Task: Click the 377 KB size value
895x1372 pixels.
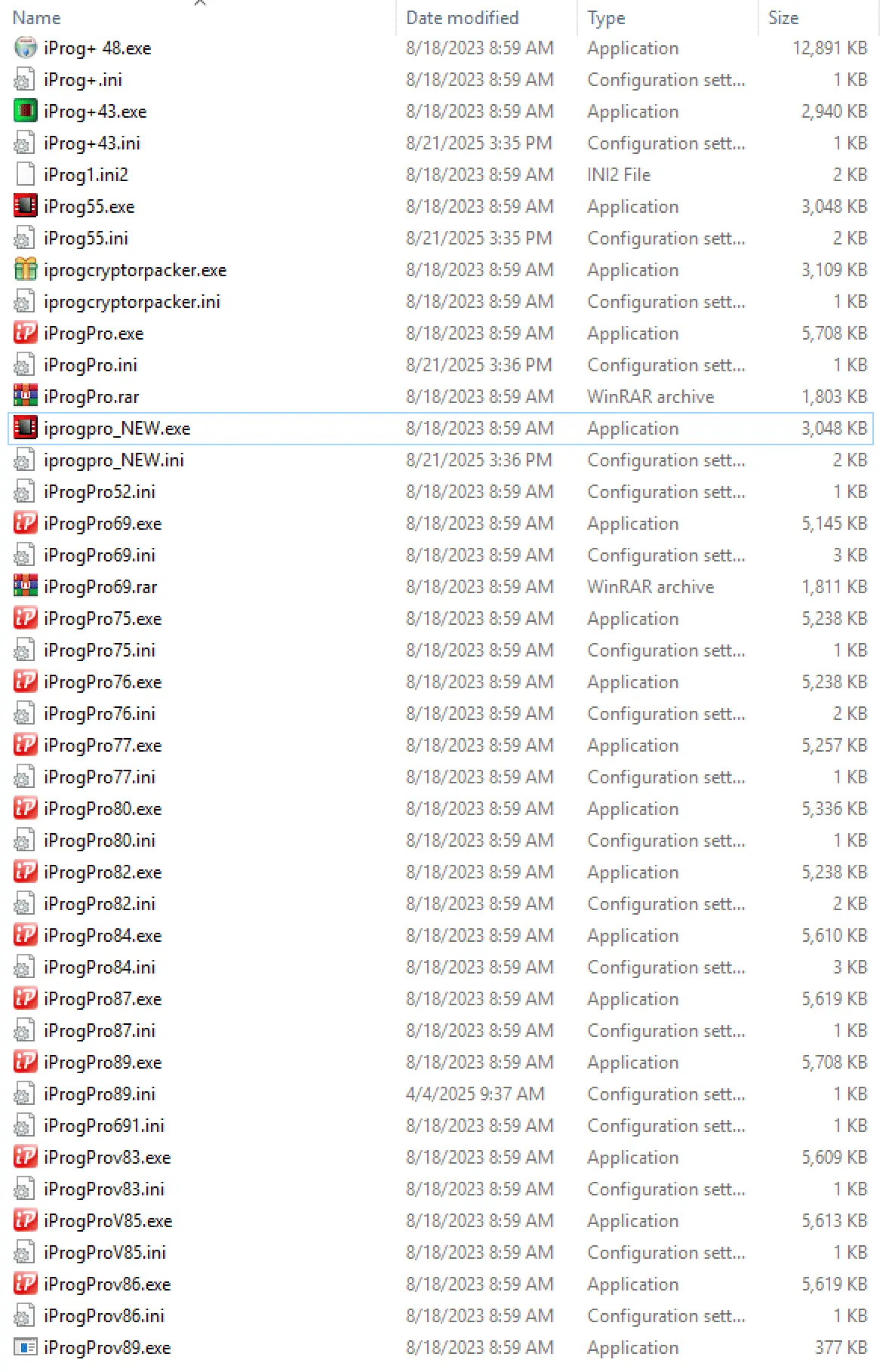Action: [x=841, y=1348]
